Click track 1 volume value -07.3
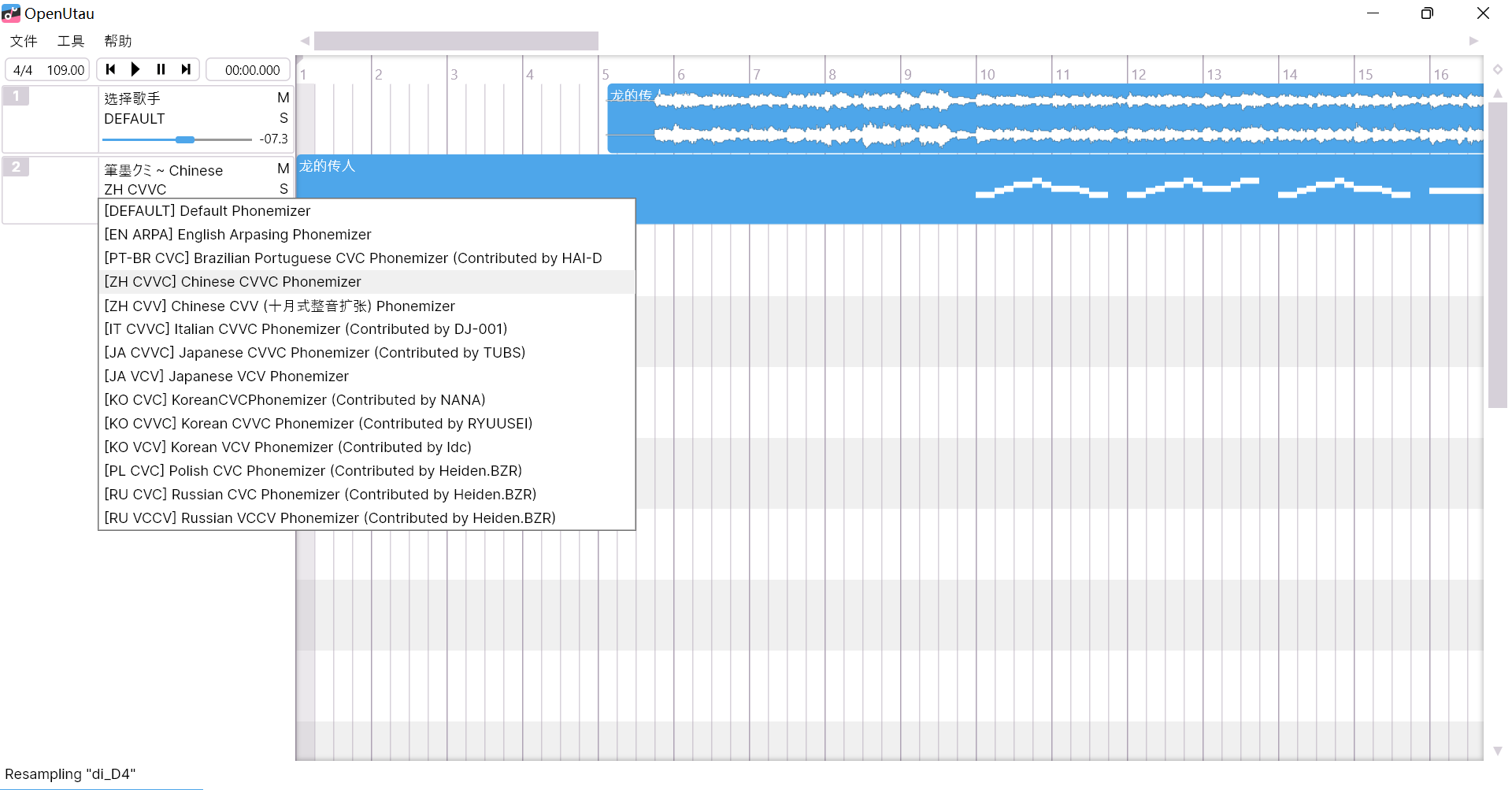 click(274, 139)
